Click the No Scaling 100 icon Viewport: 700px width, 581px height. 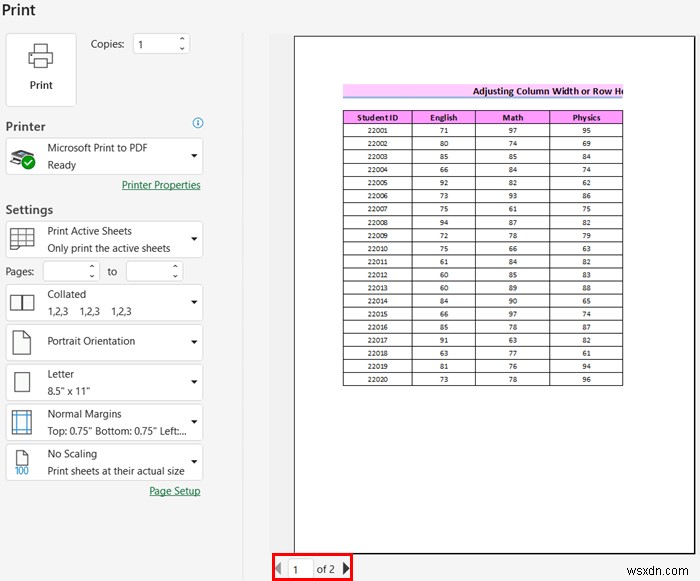[x=22, y=463]
